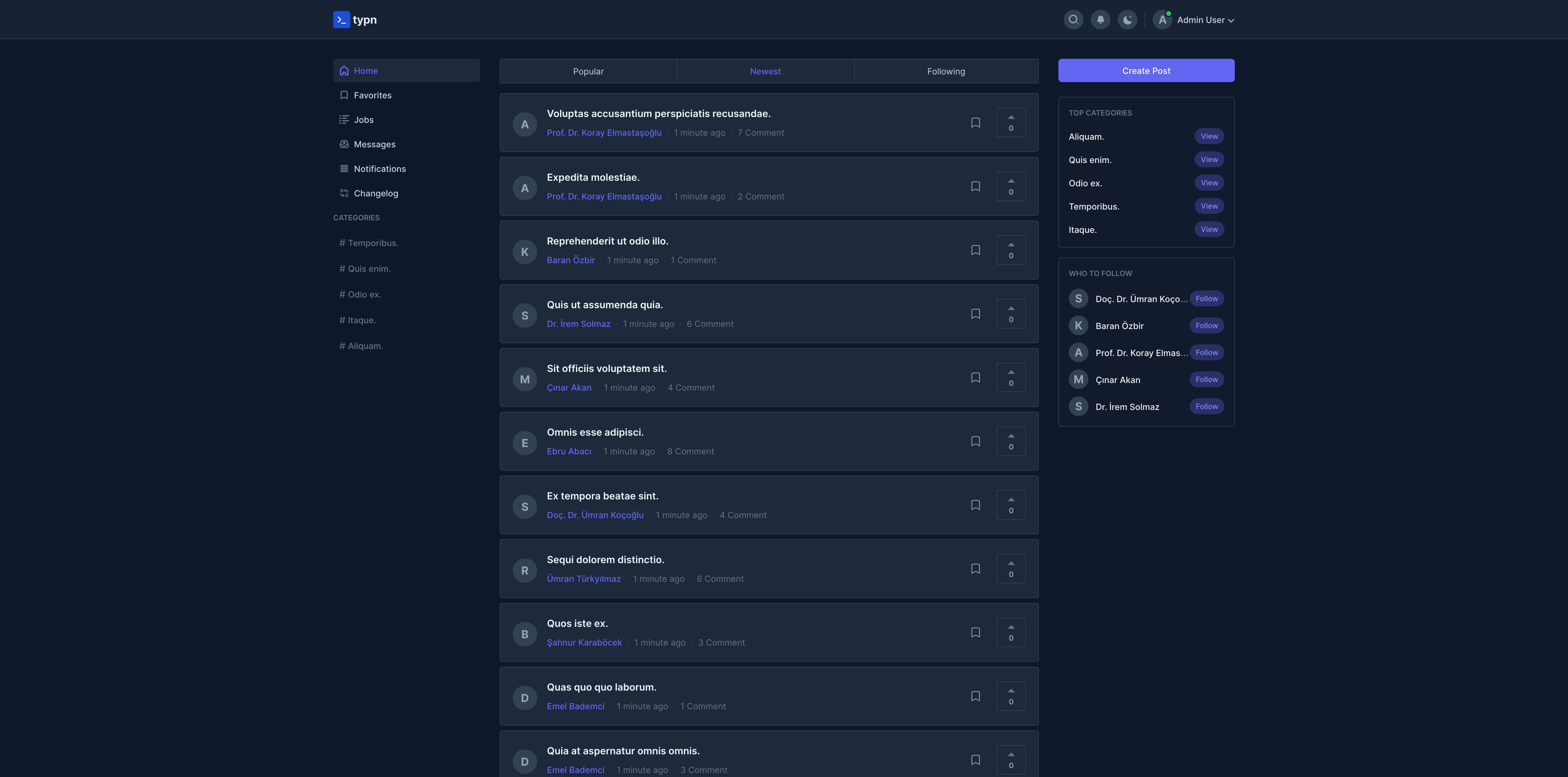Go to Jobs in sidebar
The height and width of the screenshot is (777, 1568).
click(364, 120)
